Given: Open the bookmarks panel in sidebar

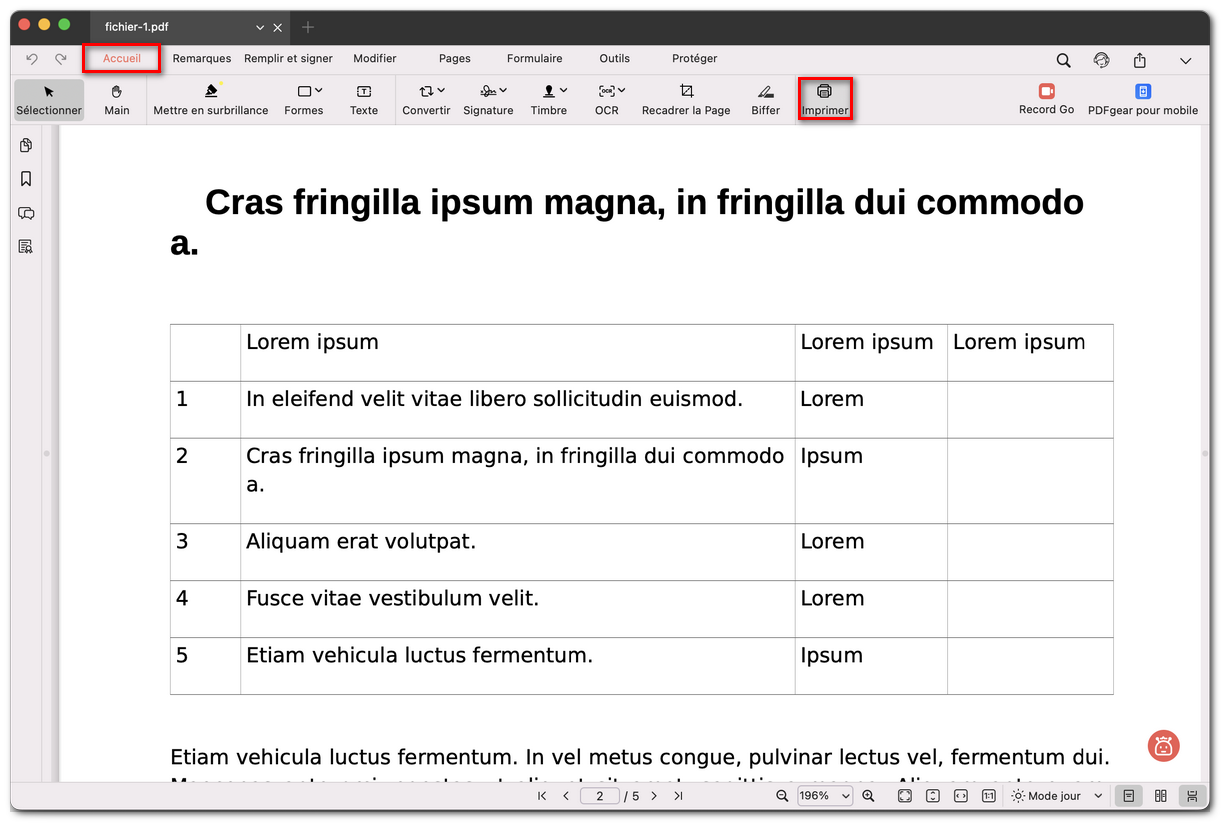Looking at the screenshot, I should 26,179.
